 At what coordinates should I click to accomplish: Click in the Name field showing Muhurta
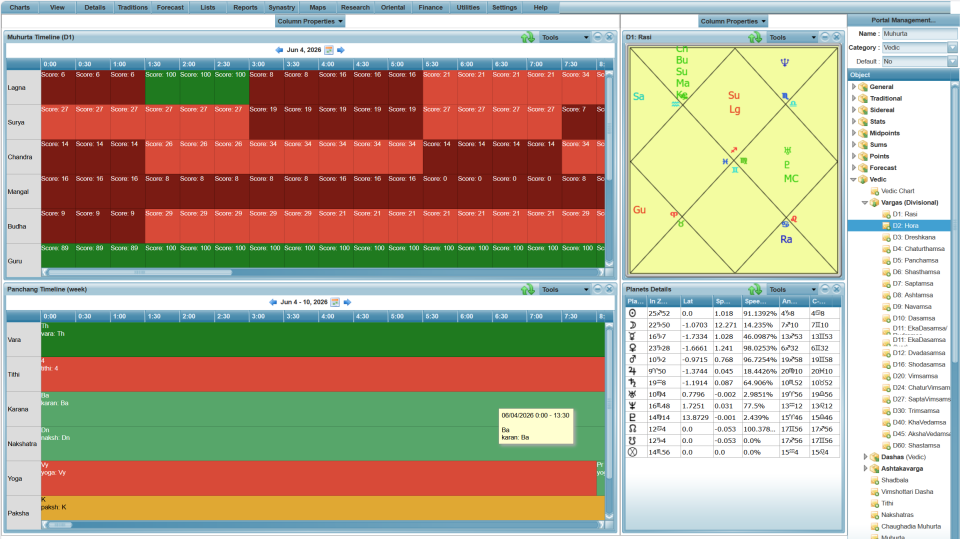[919, 34]
